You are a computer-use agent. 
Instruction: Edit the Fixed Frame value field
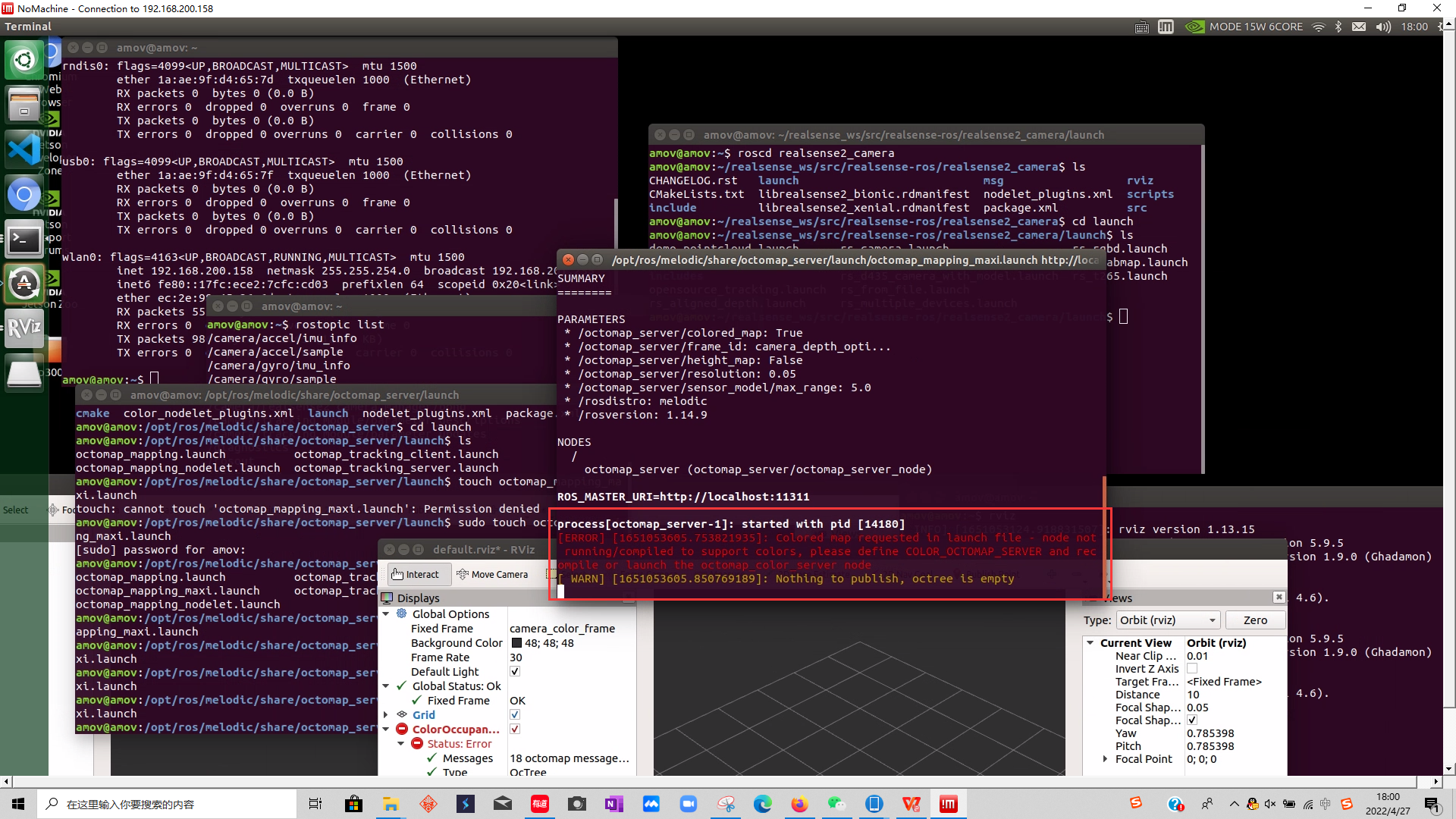[562, 629]
